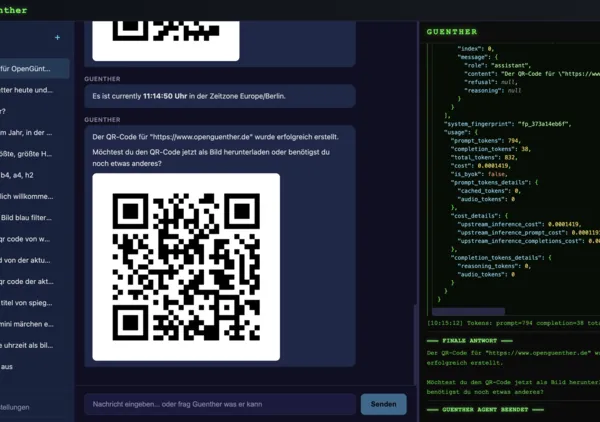
Task: Click the app title logo in the top bar
Action: click(14, 10)
